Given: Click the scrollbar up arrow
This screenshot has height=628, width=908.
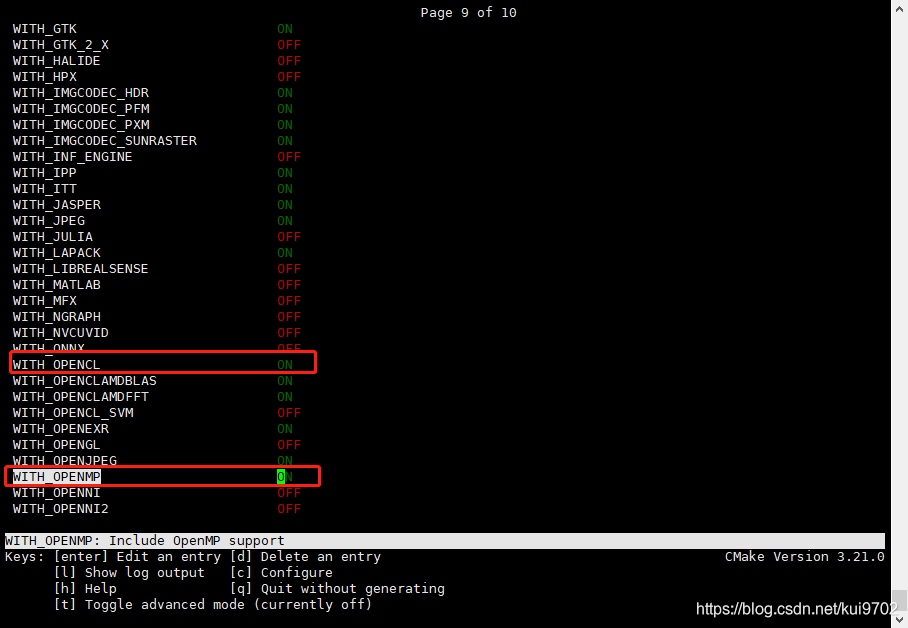Looking at the screenshot, I should (x=899, y=8).
